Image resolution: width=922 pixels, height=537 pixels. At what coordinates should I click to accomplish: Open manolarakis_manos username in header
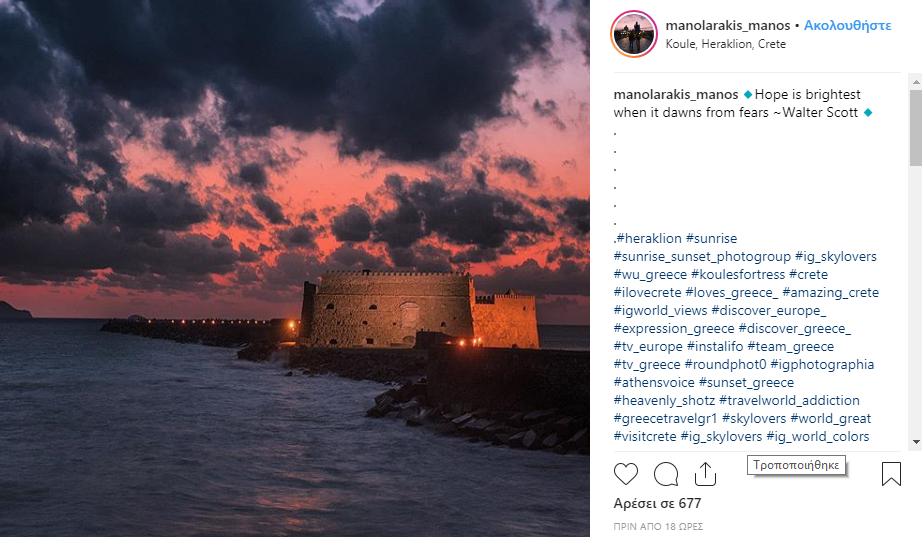(x=728, y=25)
